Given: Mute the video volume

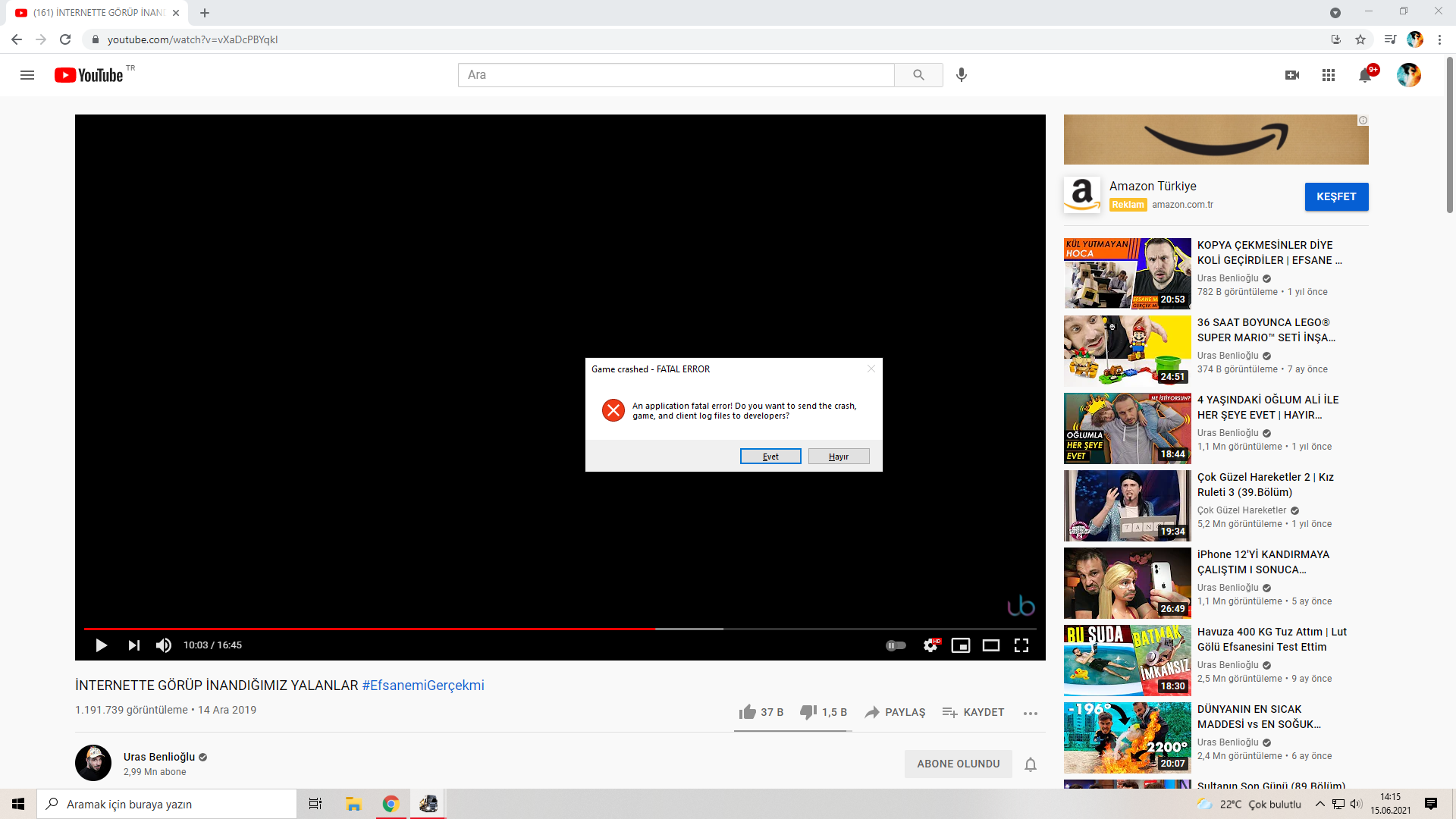Looking at the screenshot, I should tap(164, 645).
